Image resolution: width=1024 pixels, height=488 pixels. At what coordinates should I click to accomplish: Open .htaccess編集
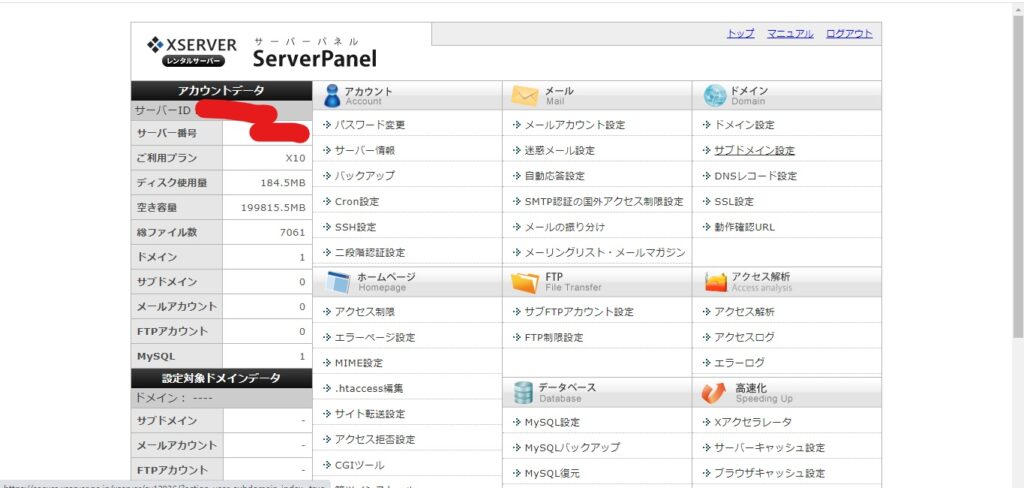click(x=369, y=389)
